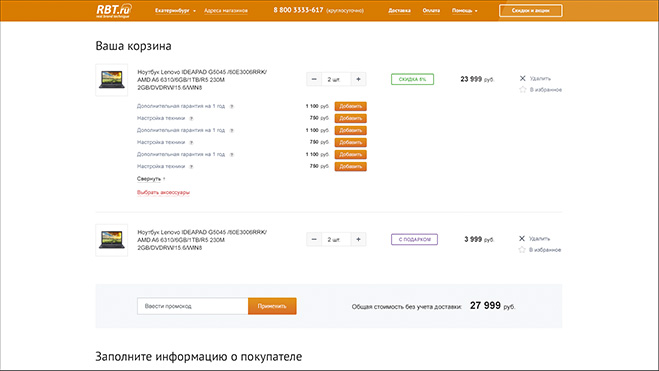Open the Адреса магазинов link
659x371 pixels.
point(226,11)
